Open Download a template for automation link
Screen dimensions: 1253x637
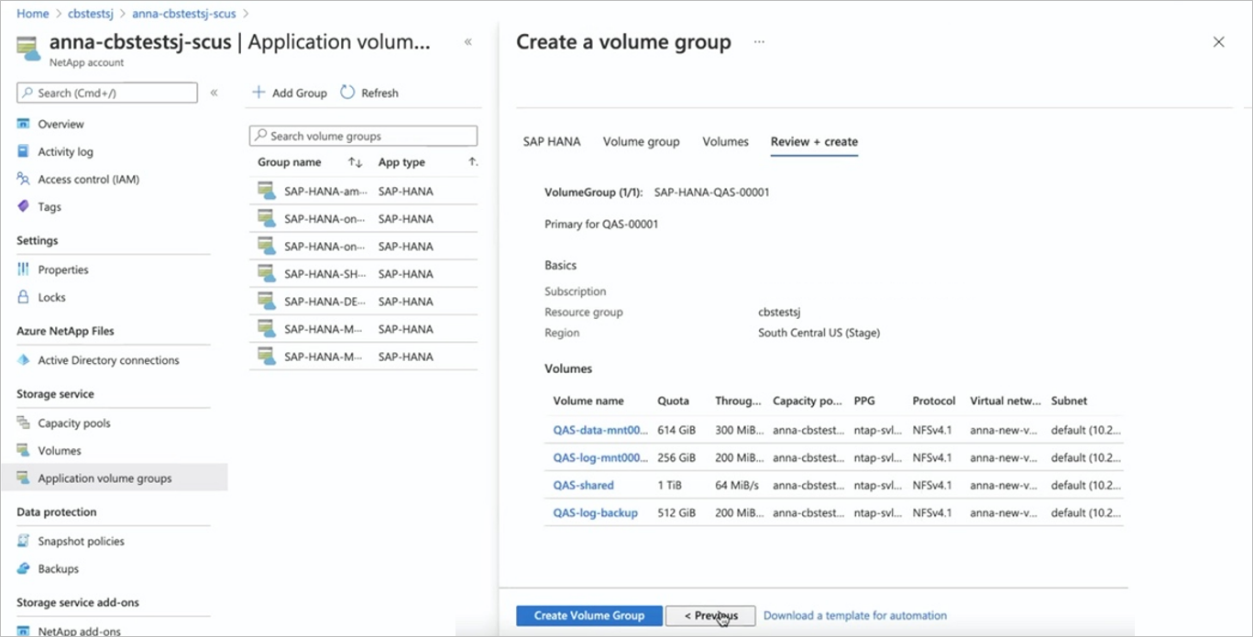[855, 615]
